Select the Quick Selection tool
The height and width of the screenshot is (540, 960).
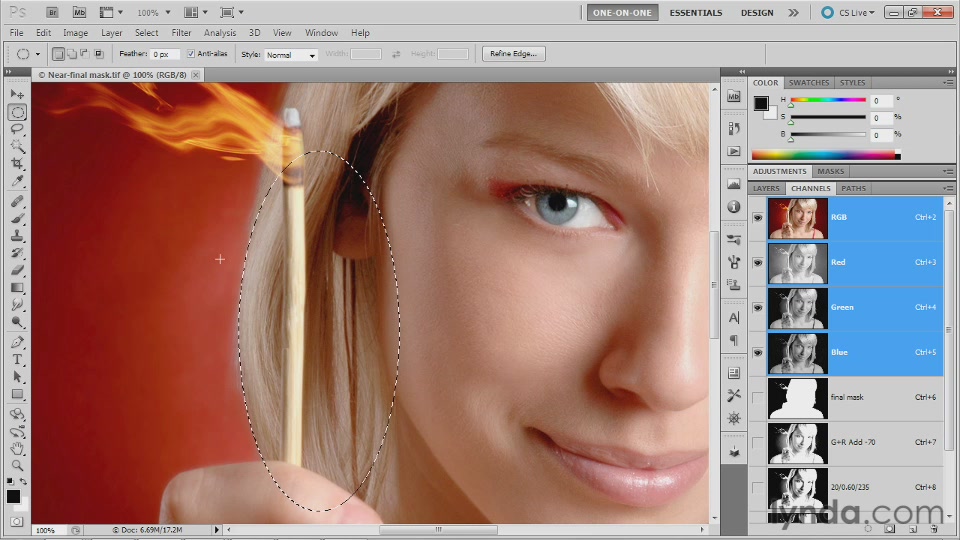(x=17, y=146)
